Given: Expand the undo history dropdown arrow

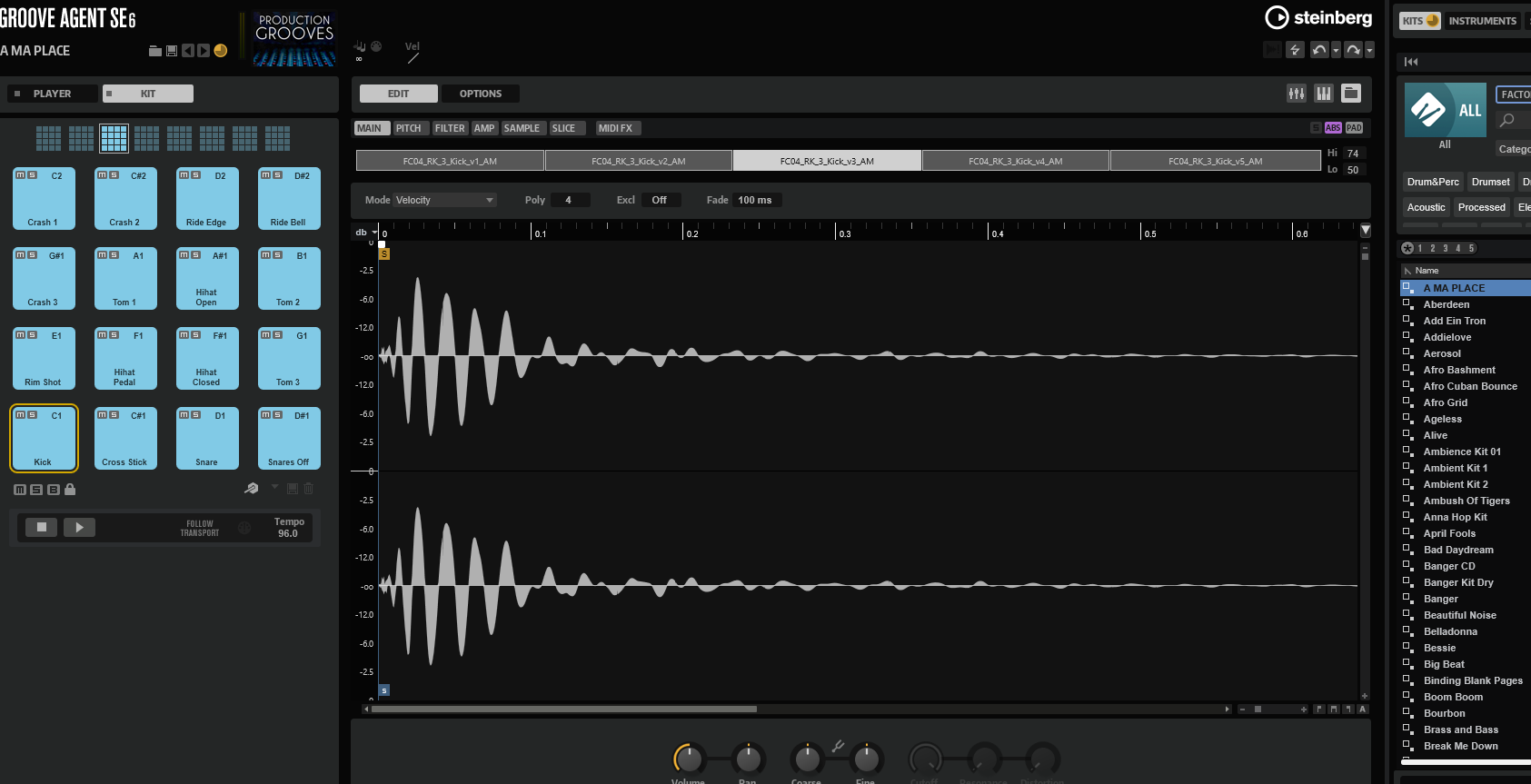Looking at the screenshot, I should [x=1336, y=50].
